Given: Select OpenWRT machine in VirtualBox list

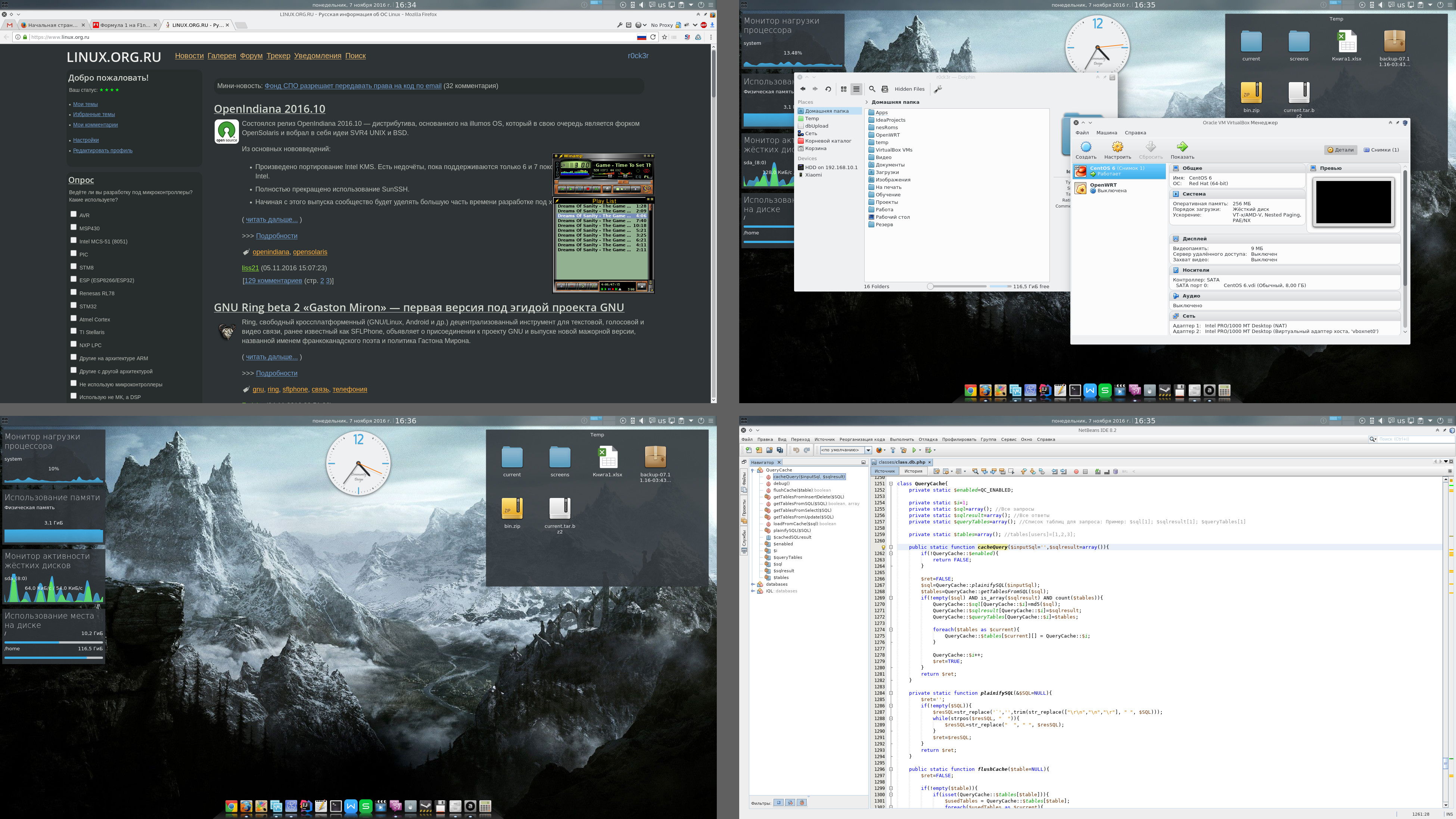Looking at the screenshot, I should pyautogui.click(x=1119, y=188).
